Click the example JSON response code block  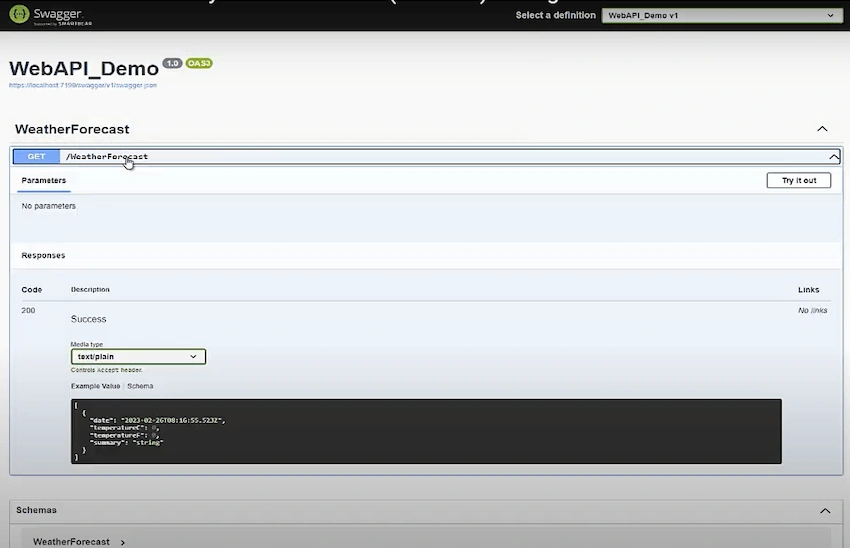426,431
